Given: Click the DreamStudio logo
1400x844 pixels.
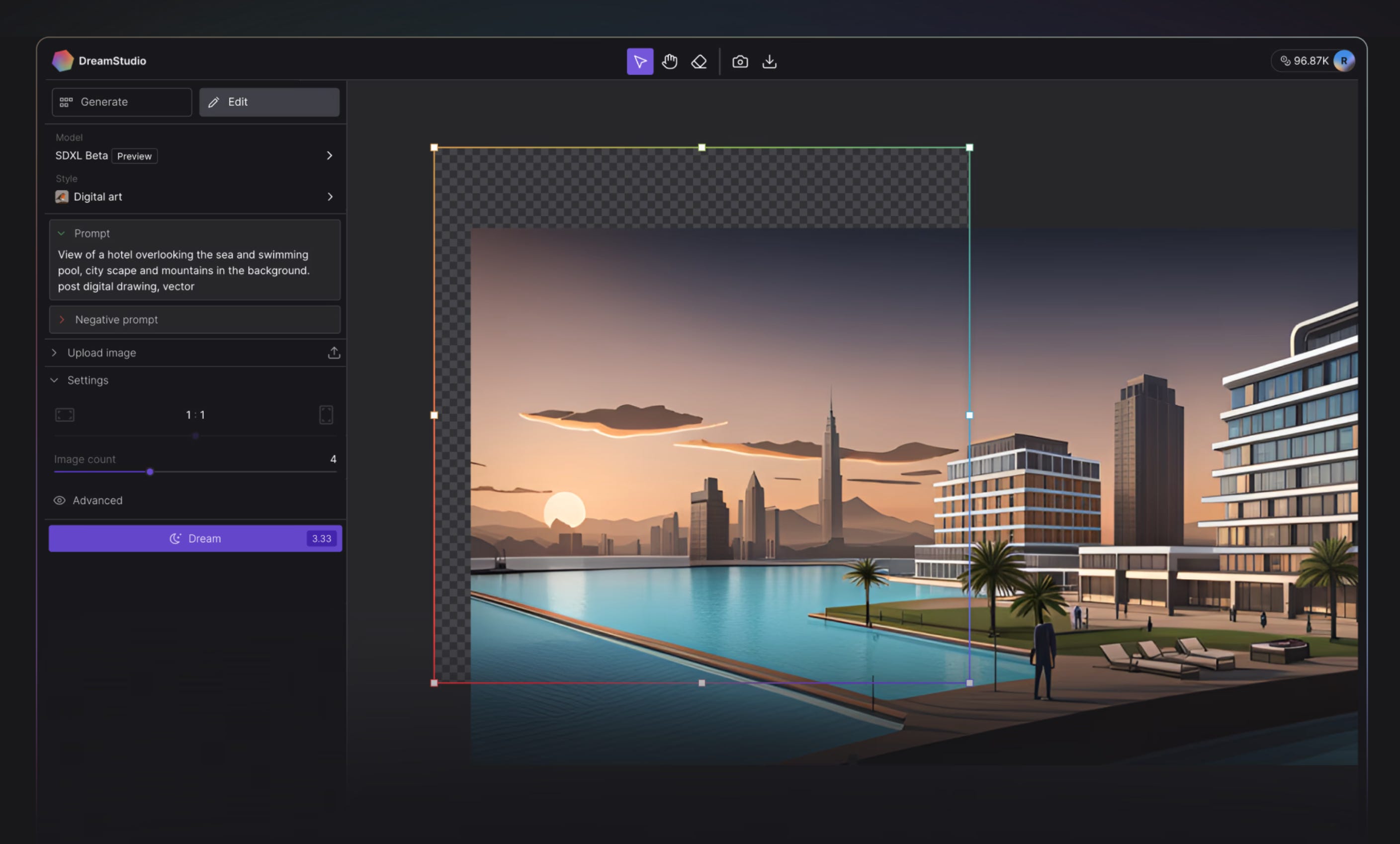Looking at the screenshot, I should coord(63,61).
